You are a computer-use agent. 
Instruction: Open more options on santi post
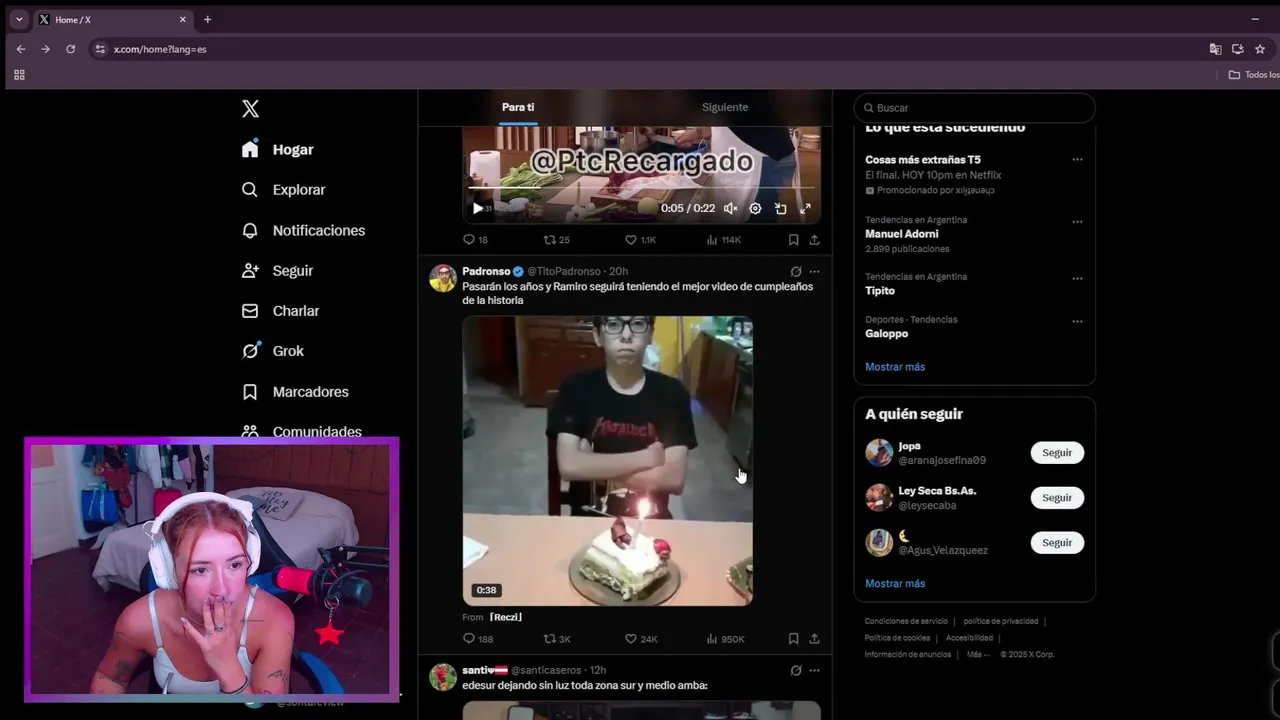tap(814, 670)
